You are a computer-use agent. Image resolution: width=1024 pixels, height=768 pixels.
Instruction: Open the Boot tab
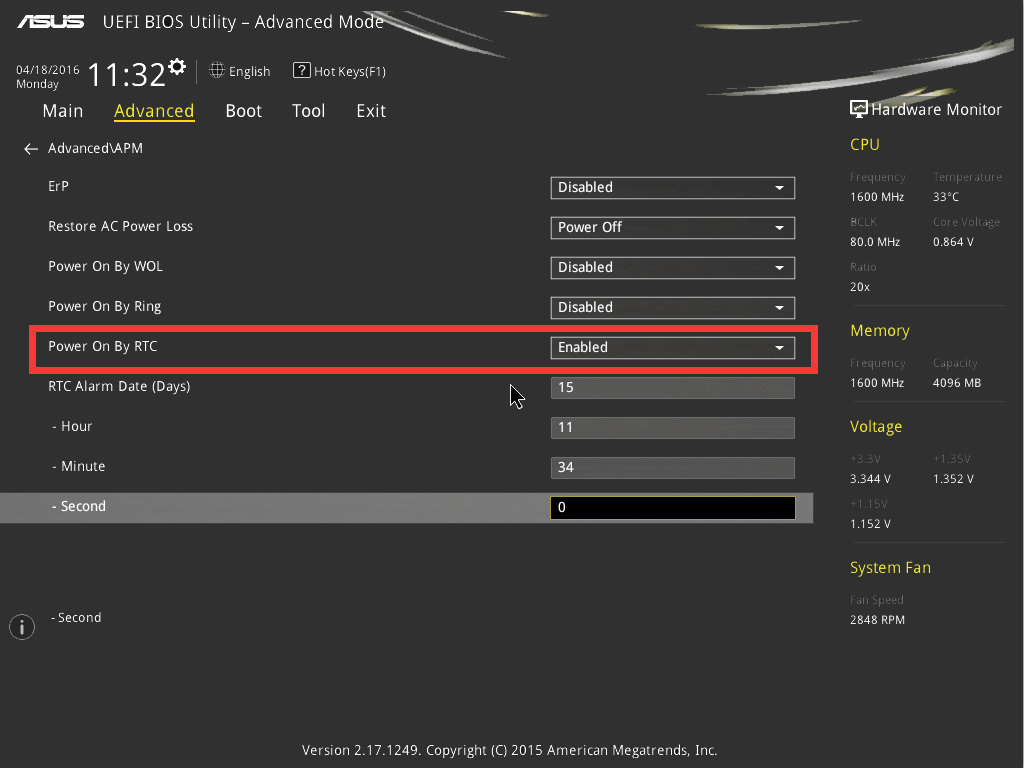coord(244,111)
